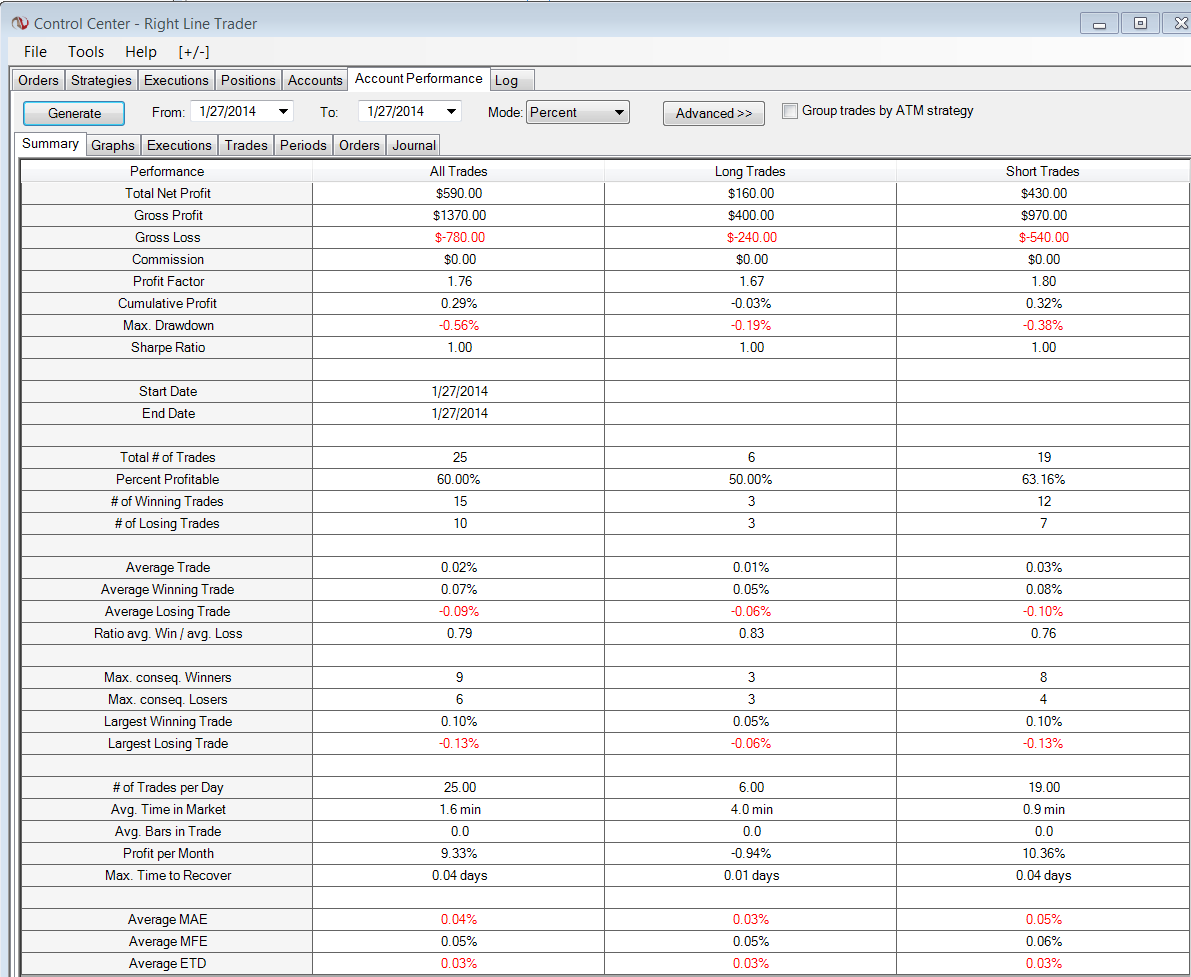
Task: Click the 1.6 min average time value
Action: (x=460, y=811)
